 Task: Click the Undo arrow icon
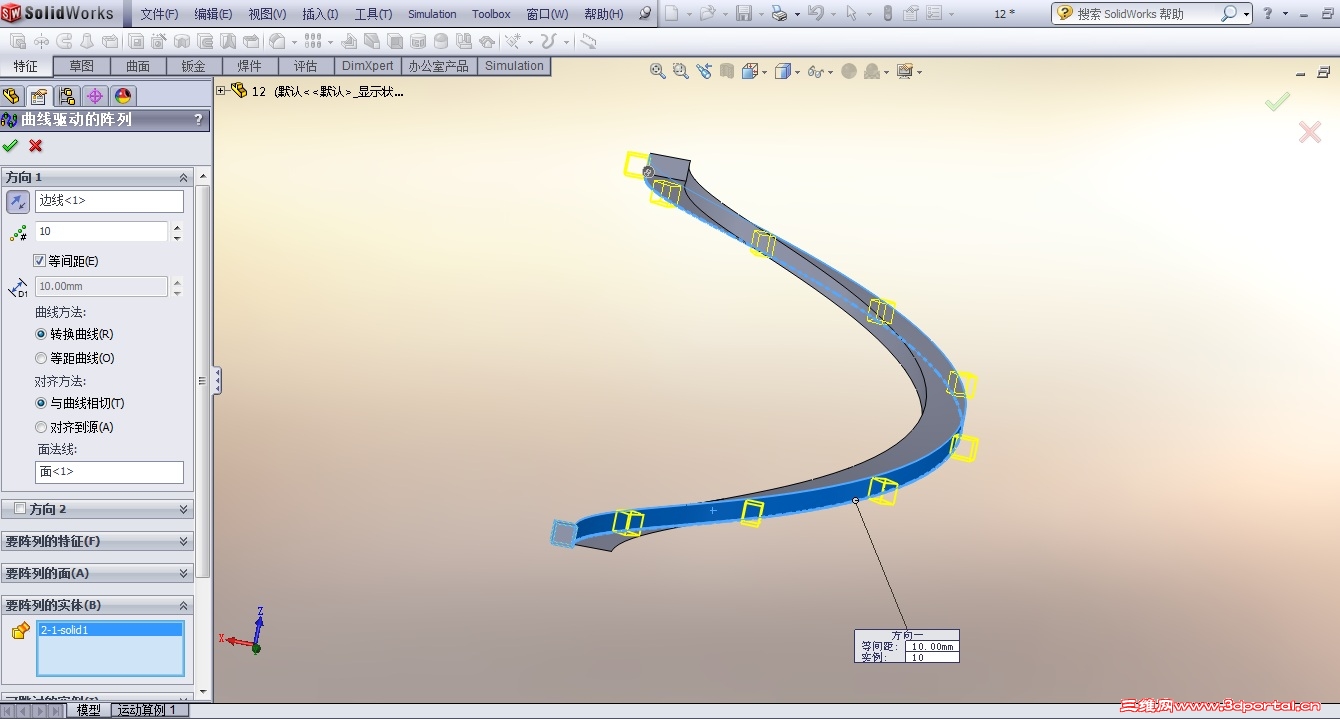click(x=816, y=14)
